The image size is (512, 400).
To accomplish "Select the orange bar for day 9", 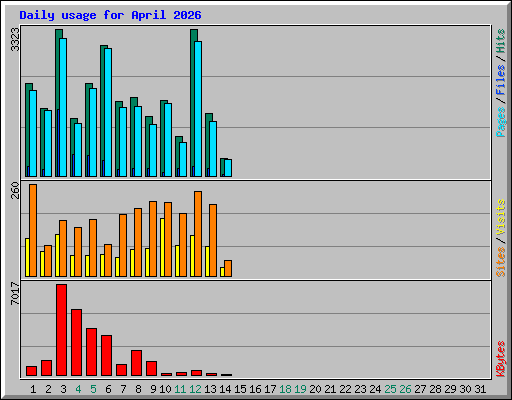I will coord(153,239).
